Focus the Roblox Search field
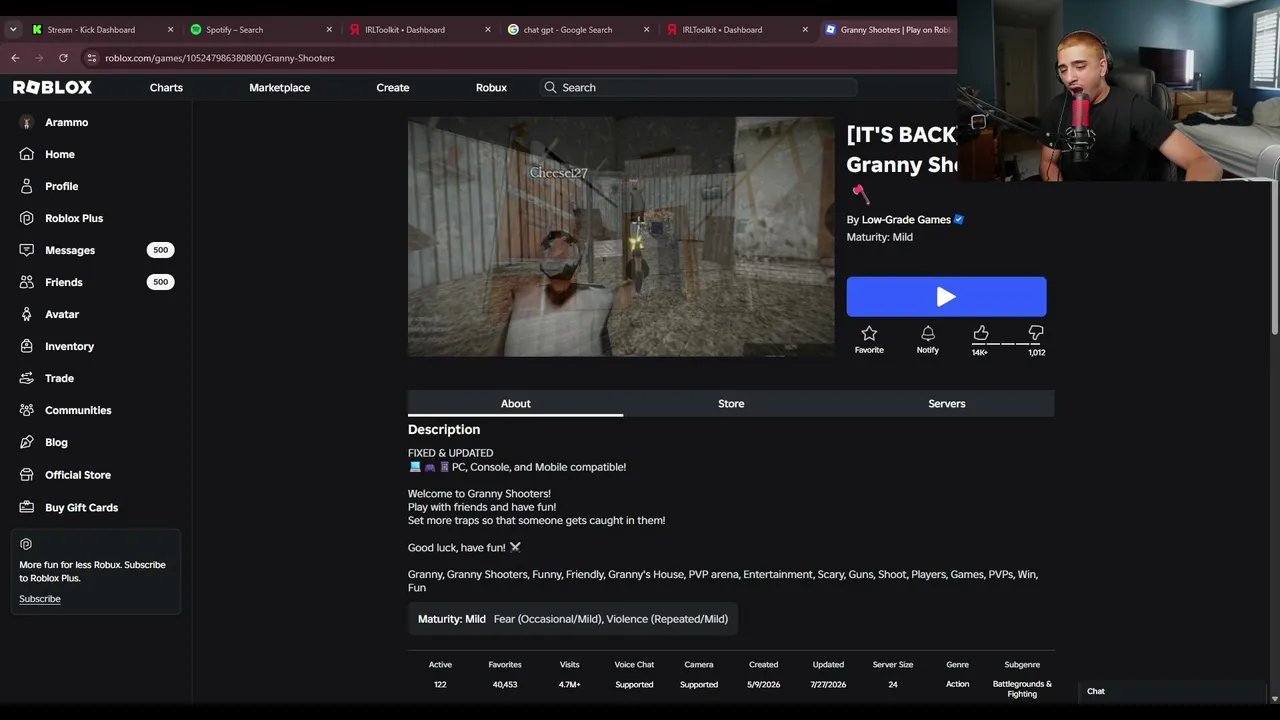 click(698, 88)
